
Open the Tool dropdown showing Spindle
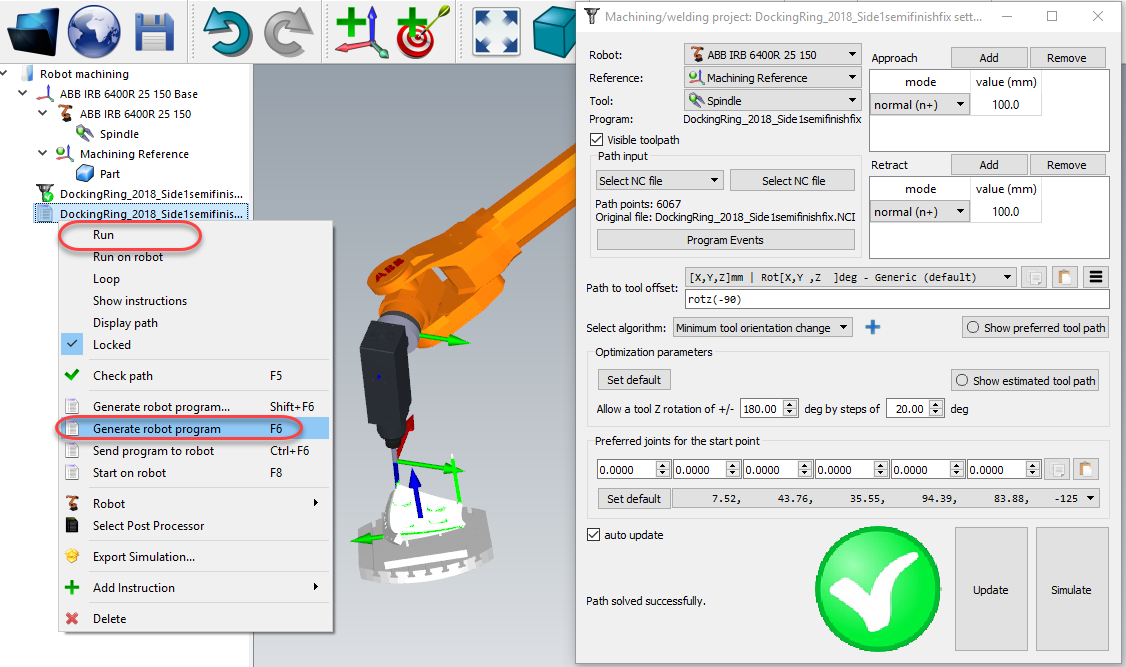773,101
